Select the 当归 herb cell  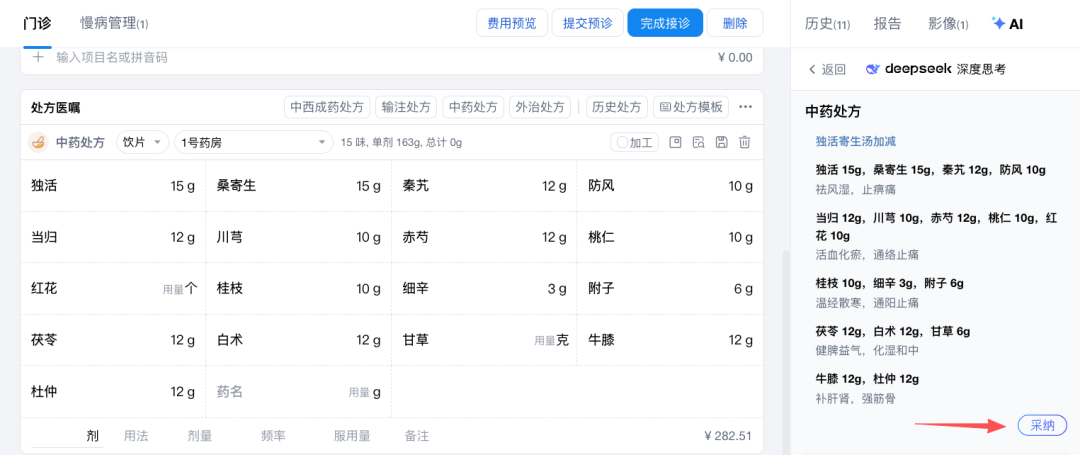click(x=113, y=237)
